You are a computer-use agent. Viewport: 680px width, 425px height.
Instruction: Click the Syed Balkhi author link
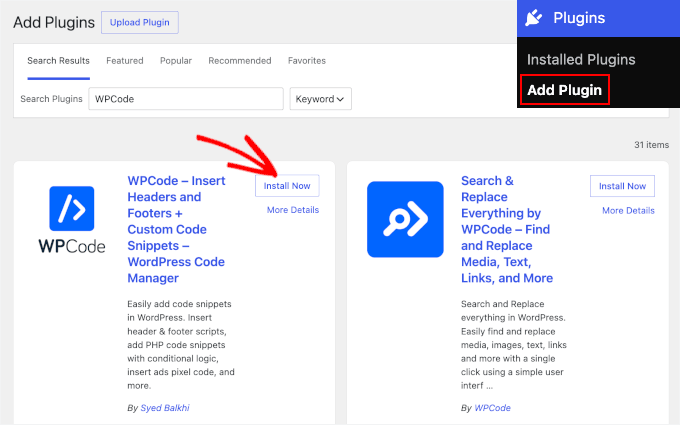pyautogui.click(x=165, y=408)
